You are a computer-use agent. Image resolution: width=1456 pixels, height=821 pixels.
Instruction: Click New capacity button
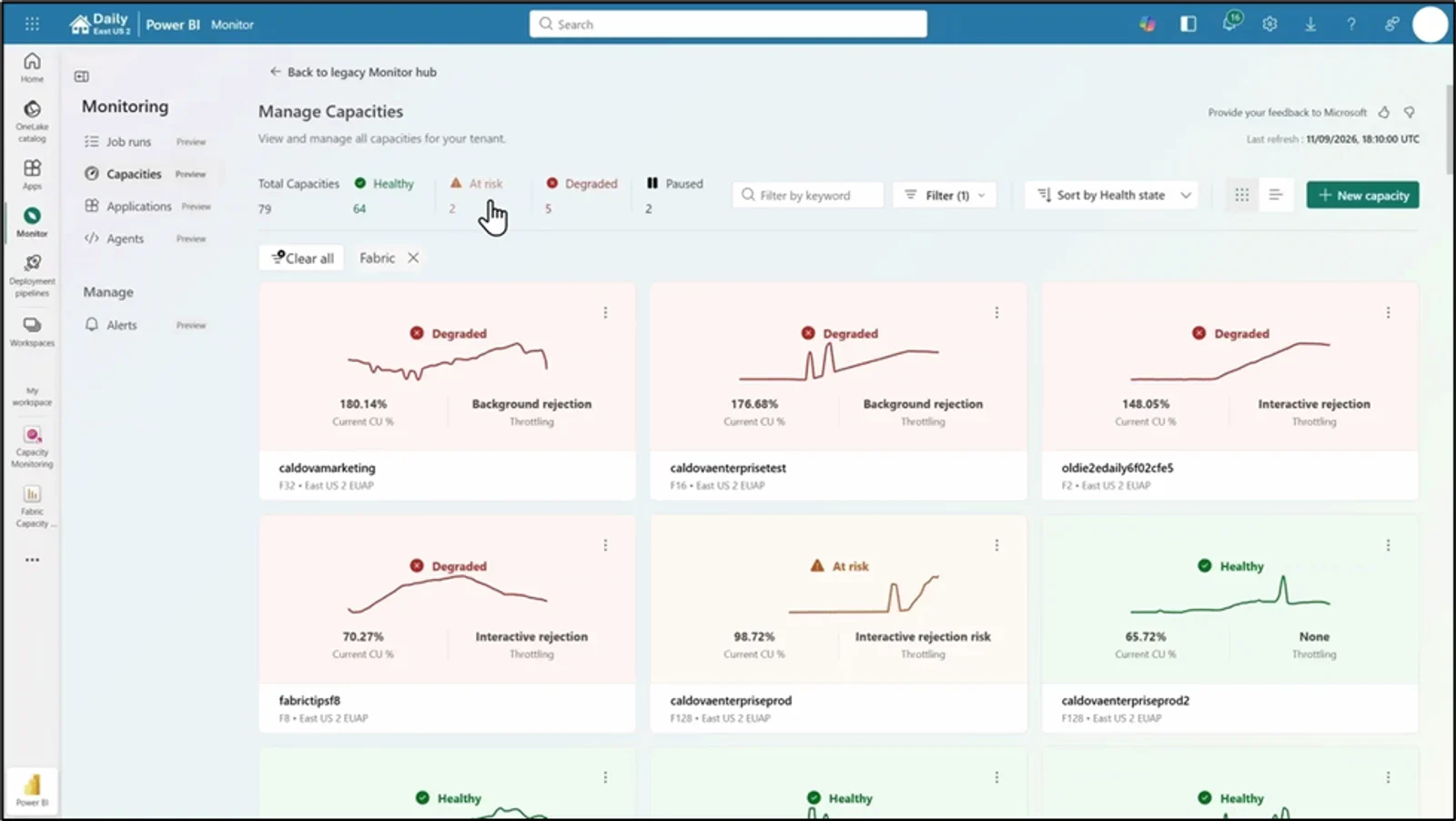pyautogui.click(x=1362, y=195)
